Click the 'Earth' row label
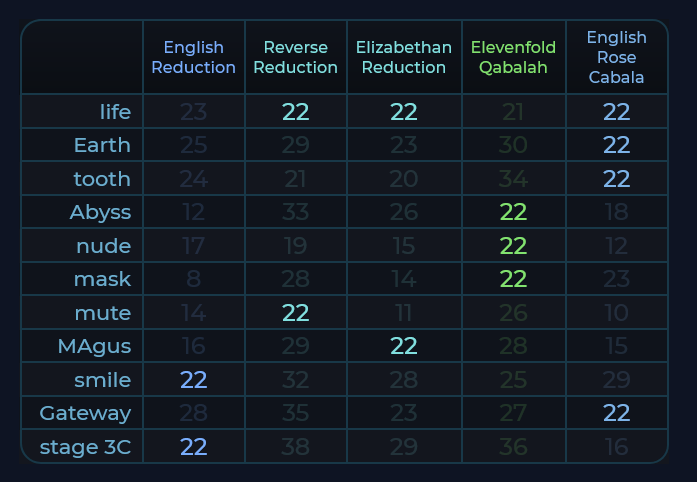This screenshot has width=697, height=482. [x=102, y=145]
